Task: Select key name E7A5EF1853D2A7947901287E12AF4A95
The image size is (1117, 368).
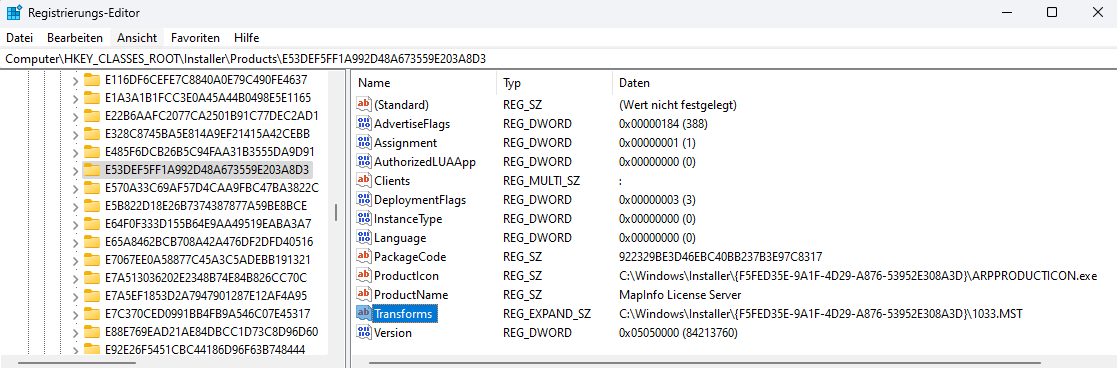Action: pos(206,295)
